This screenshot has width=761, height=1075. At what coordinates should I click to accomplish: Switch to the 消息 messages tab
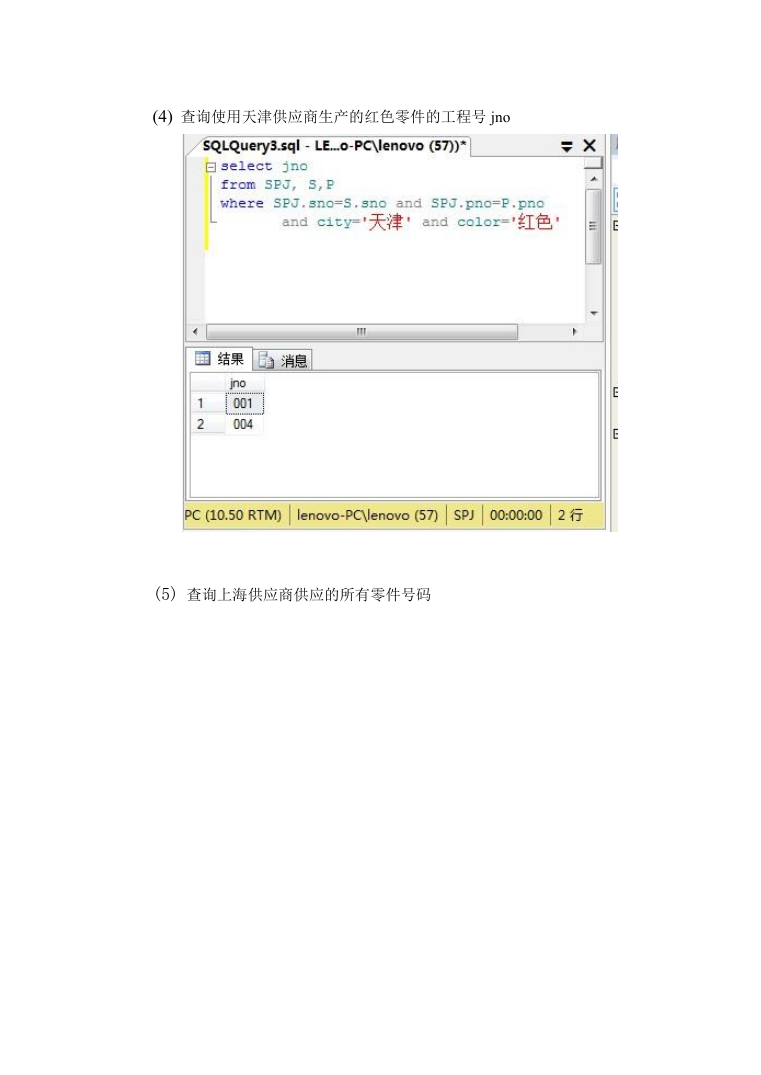coord(283,360)
